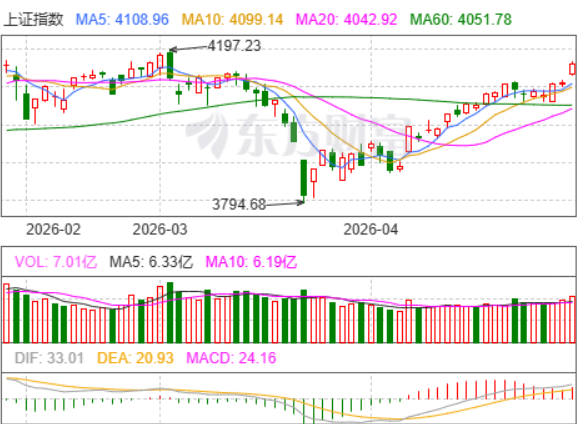This screenshot has height=424, width=577.
Task: Click the MACD 24.16 indicator label
Action: [231, 358]
